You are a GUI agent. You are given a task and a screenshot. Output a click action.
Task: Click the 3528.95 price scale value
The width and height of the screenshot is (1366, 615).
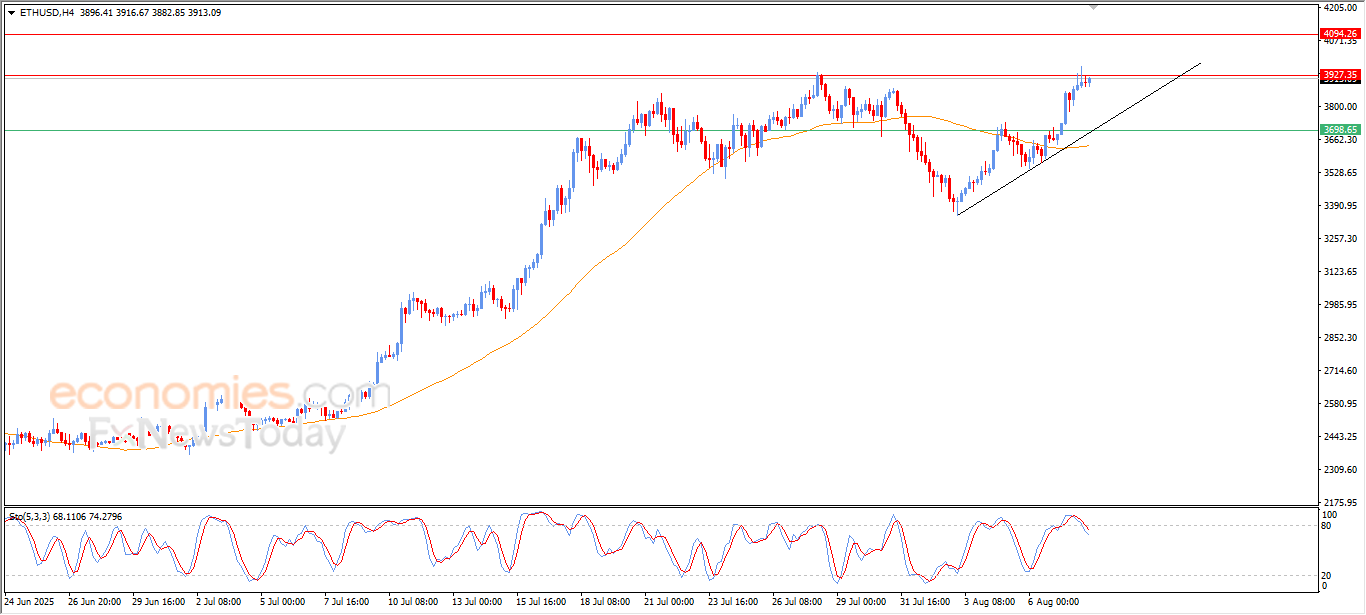[1339, 173]
